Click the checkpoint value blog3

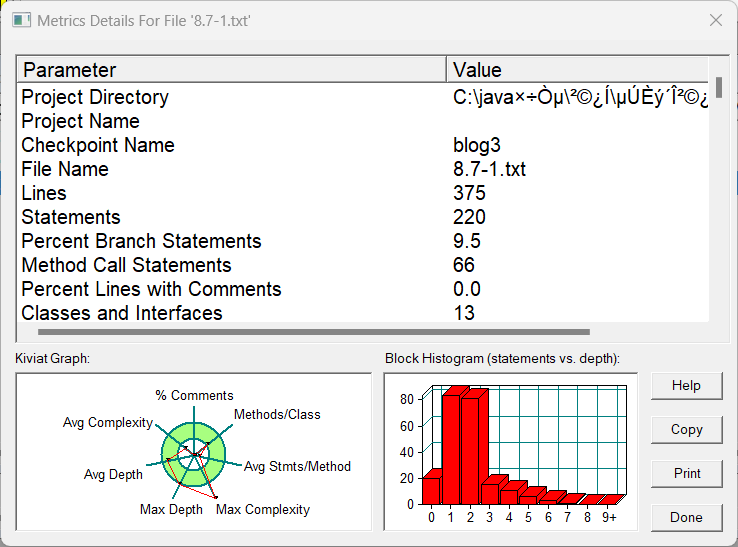coord(477,145)
